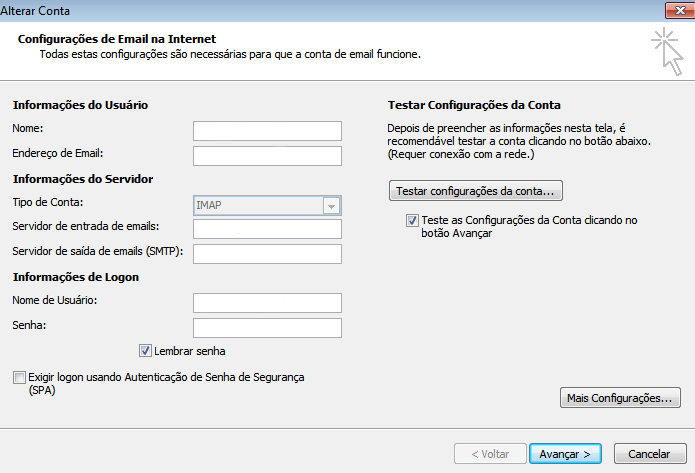
Task: Select the IMAP account type combo box
Action: pos(267,206)
